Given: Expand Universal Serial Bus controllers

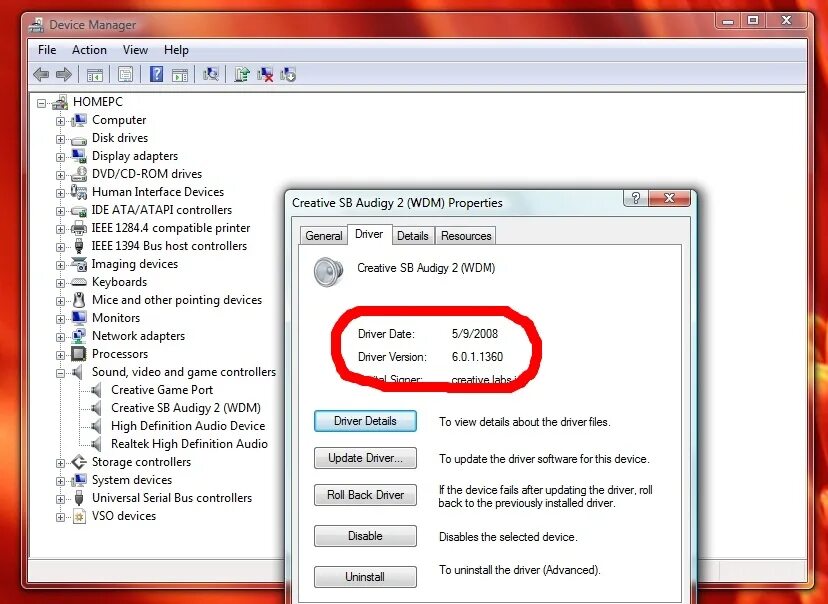Looking at the screenshot, I should (x=60, y=499).
